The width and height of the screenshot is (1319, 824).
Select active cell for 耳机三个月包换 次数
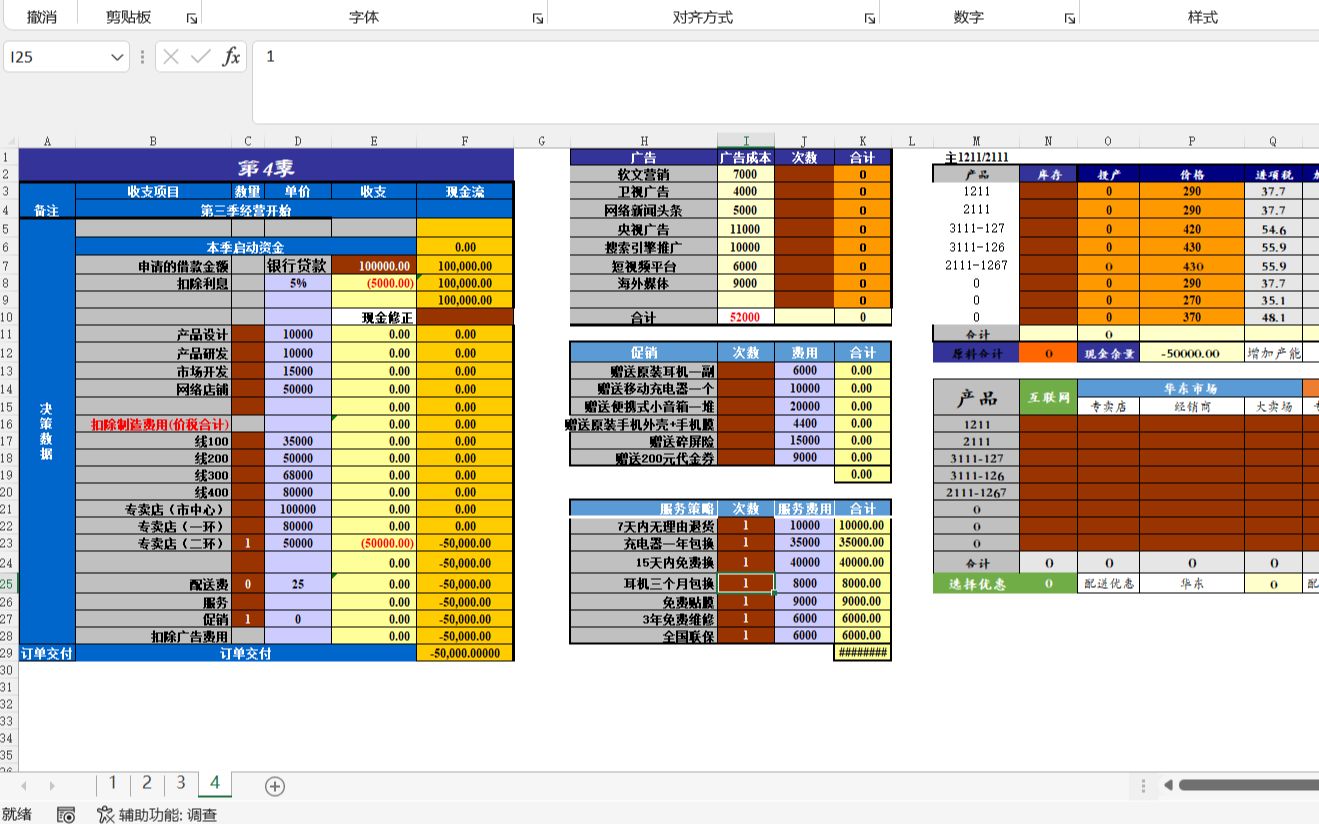(745, 584)
